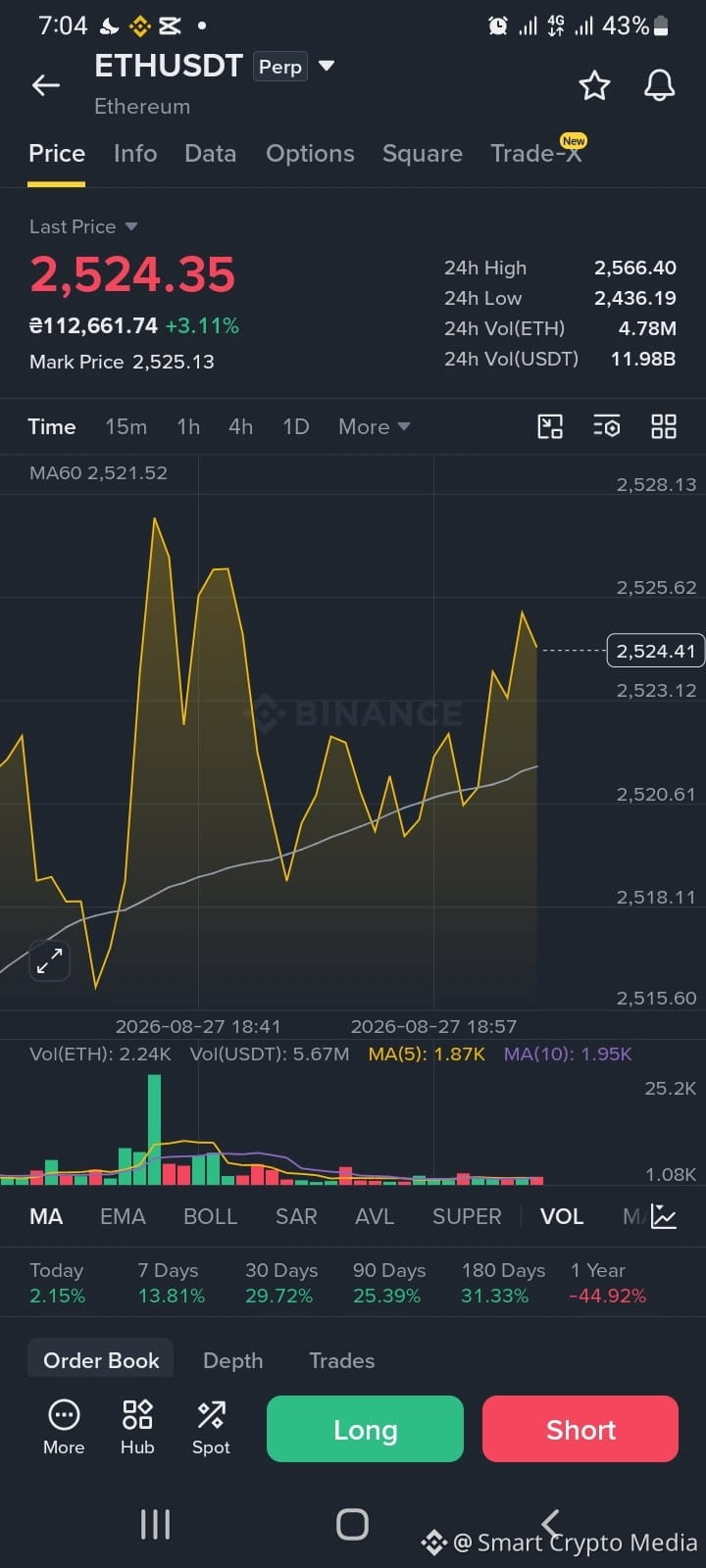Image resolution: width=706 pixels, height=1568 pixels.
Task: Tap the Perp contract label
Action: tap(280, 67)
